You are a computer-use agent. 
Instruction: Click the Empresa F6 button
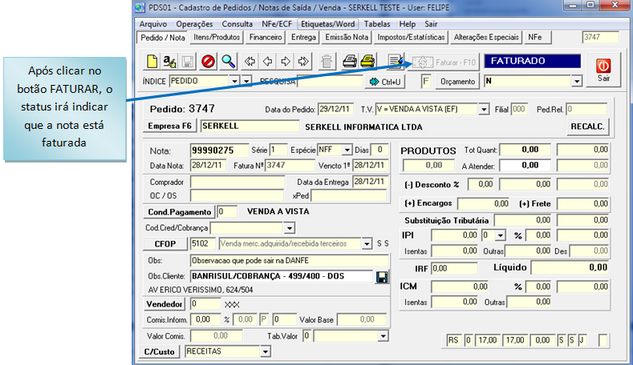pyautogui.click(x=170, y=126)
